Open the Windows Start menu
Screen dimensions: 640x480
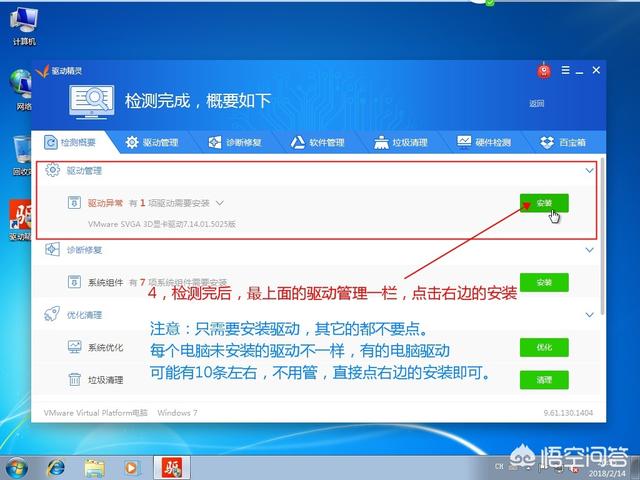point(16,468)
